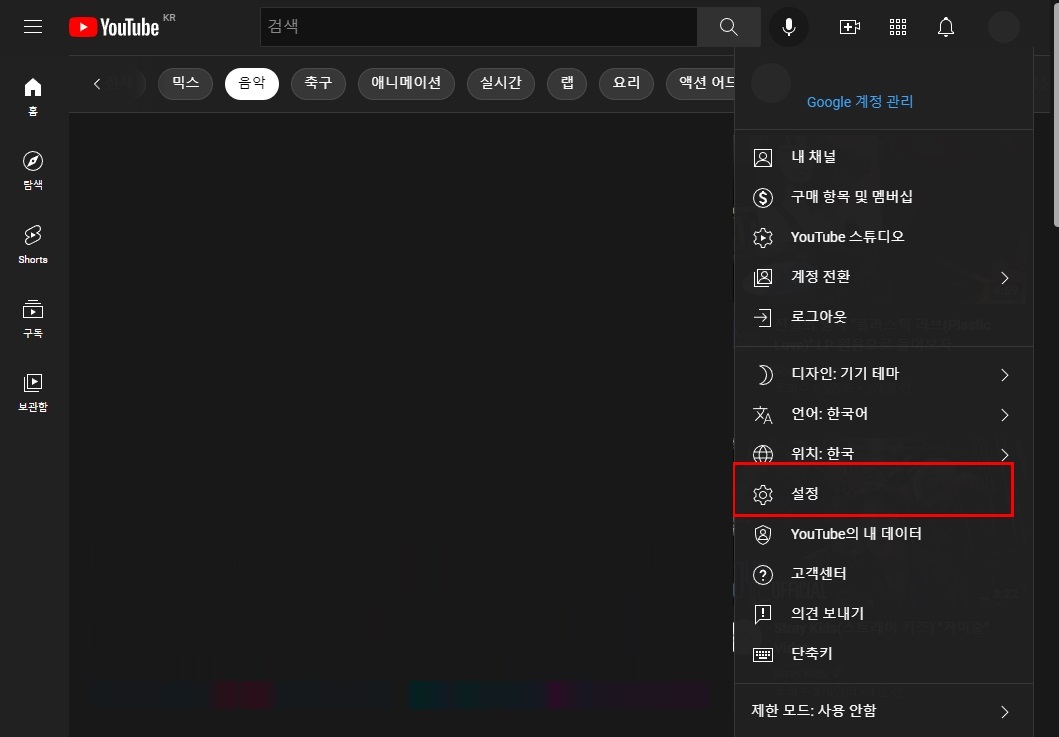Open the hamburger navigation menu
Image resolution: width=1059 pixels, height=737 pixels.
point(32,27)
